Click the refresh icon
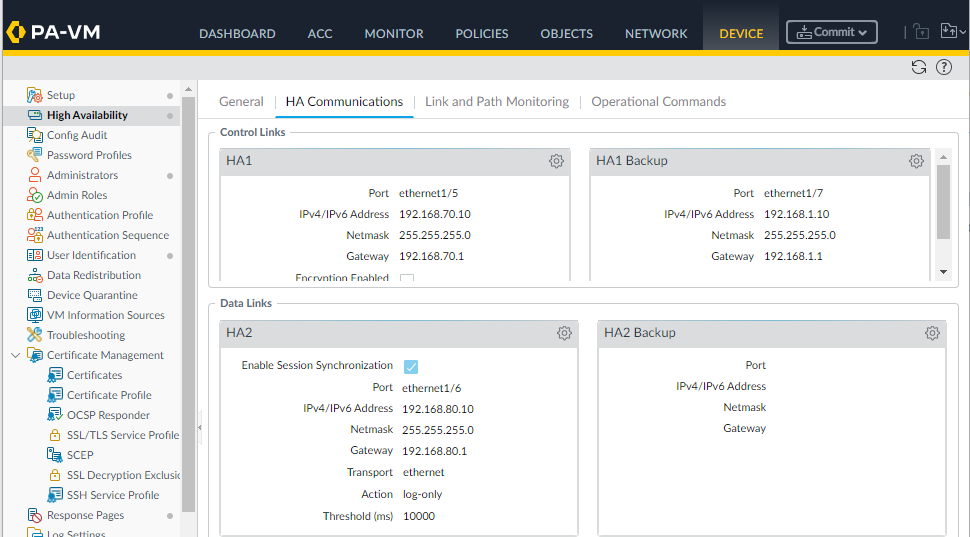The height and width of the screenshot is (537, 970). click(x=918, y=67)
